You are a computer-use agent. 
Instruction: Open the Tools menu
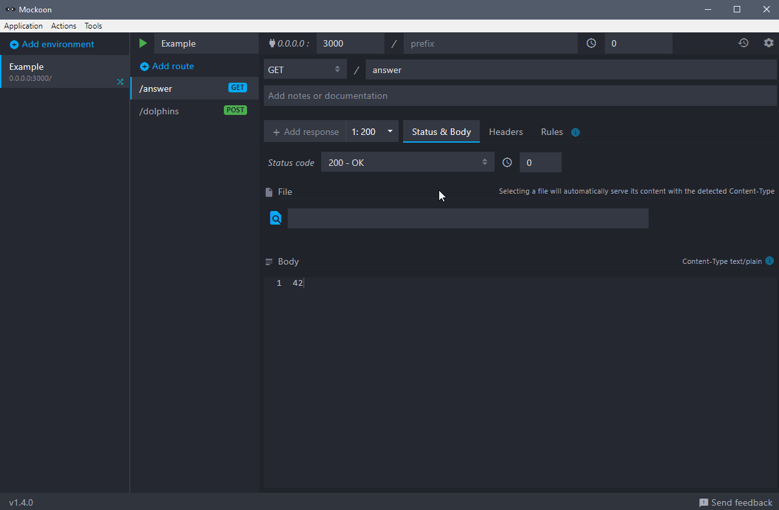[93, 26]
